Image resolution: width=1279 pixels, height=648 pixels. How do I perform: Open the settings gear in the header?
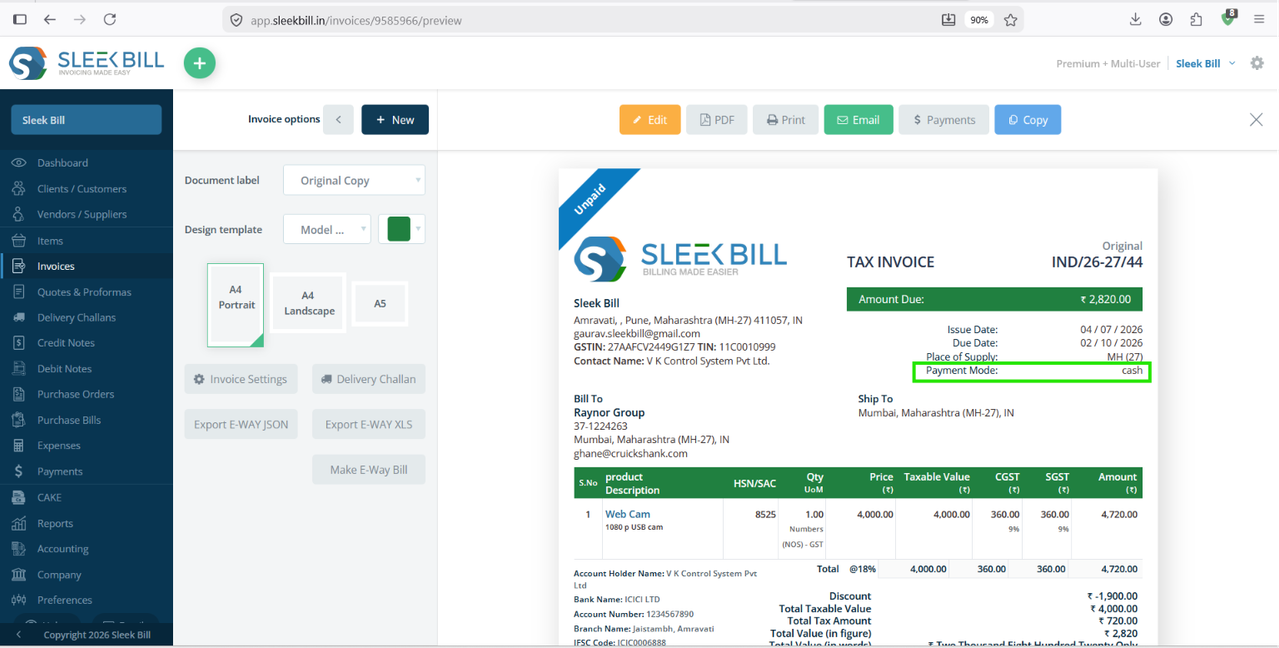(x=1257, y=63)
